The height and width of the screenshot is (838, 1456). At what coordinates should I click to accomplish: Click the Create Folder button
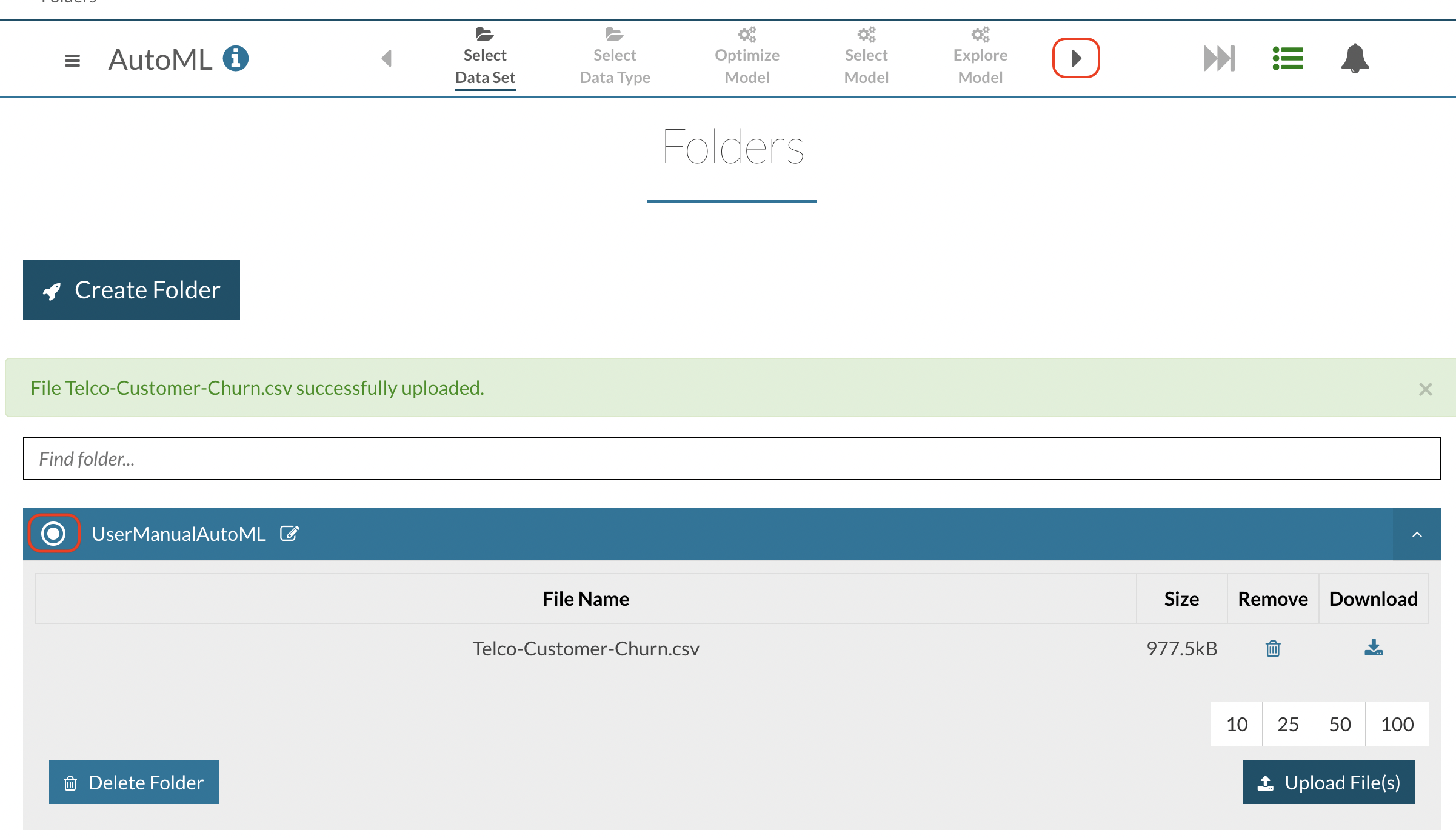point(132,290)
